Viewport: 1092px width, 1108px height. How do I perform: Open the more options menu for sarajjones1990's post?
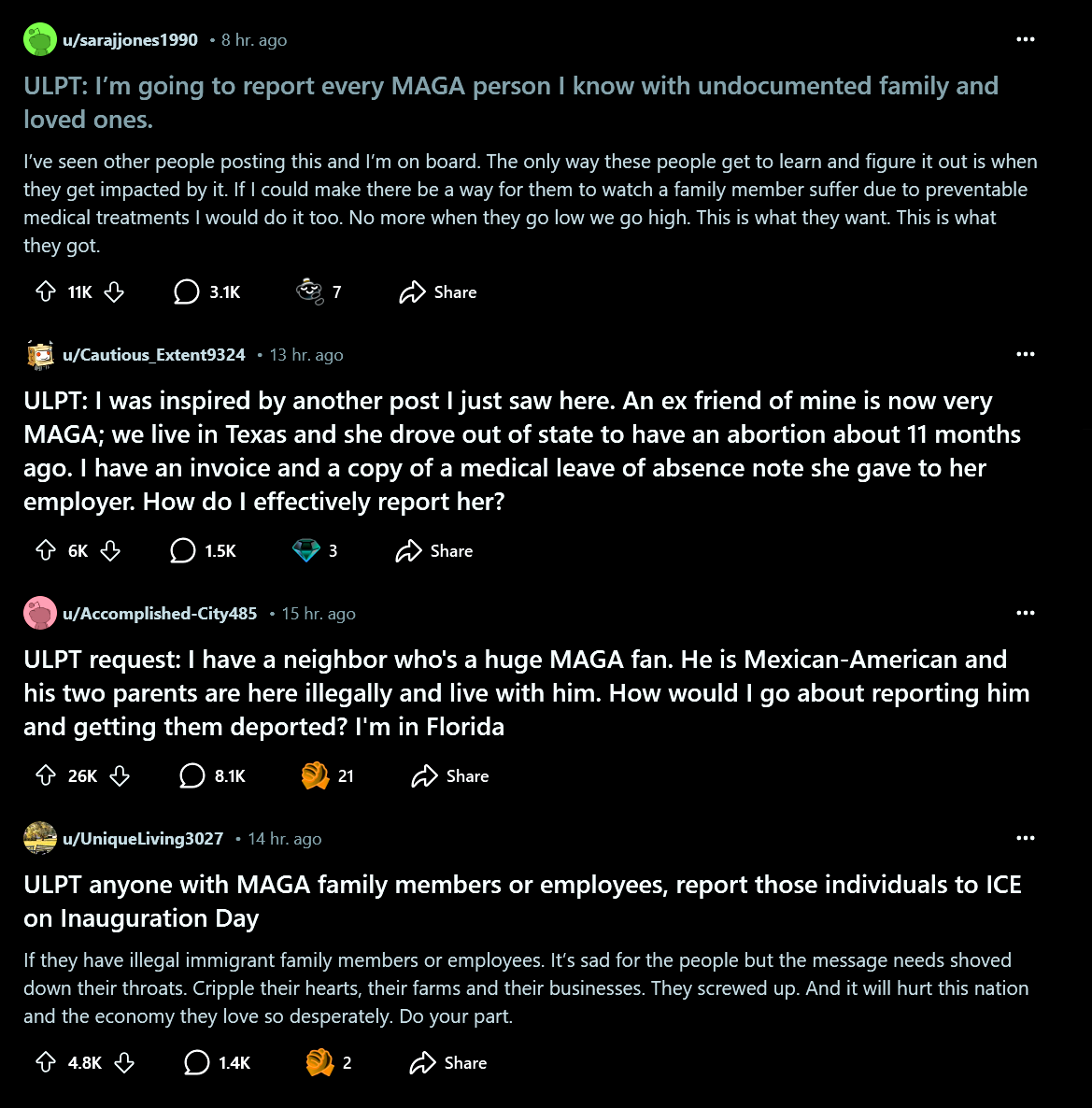coord(1026,40)
